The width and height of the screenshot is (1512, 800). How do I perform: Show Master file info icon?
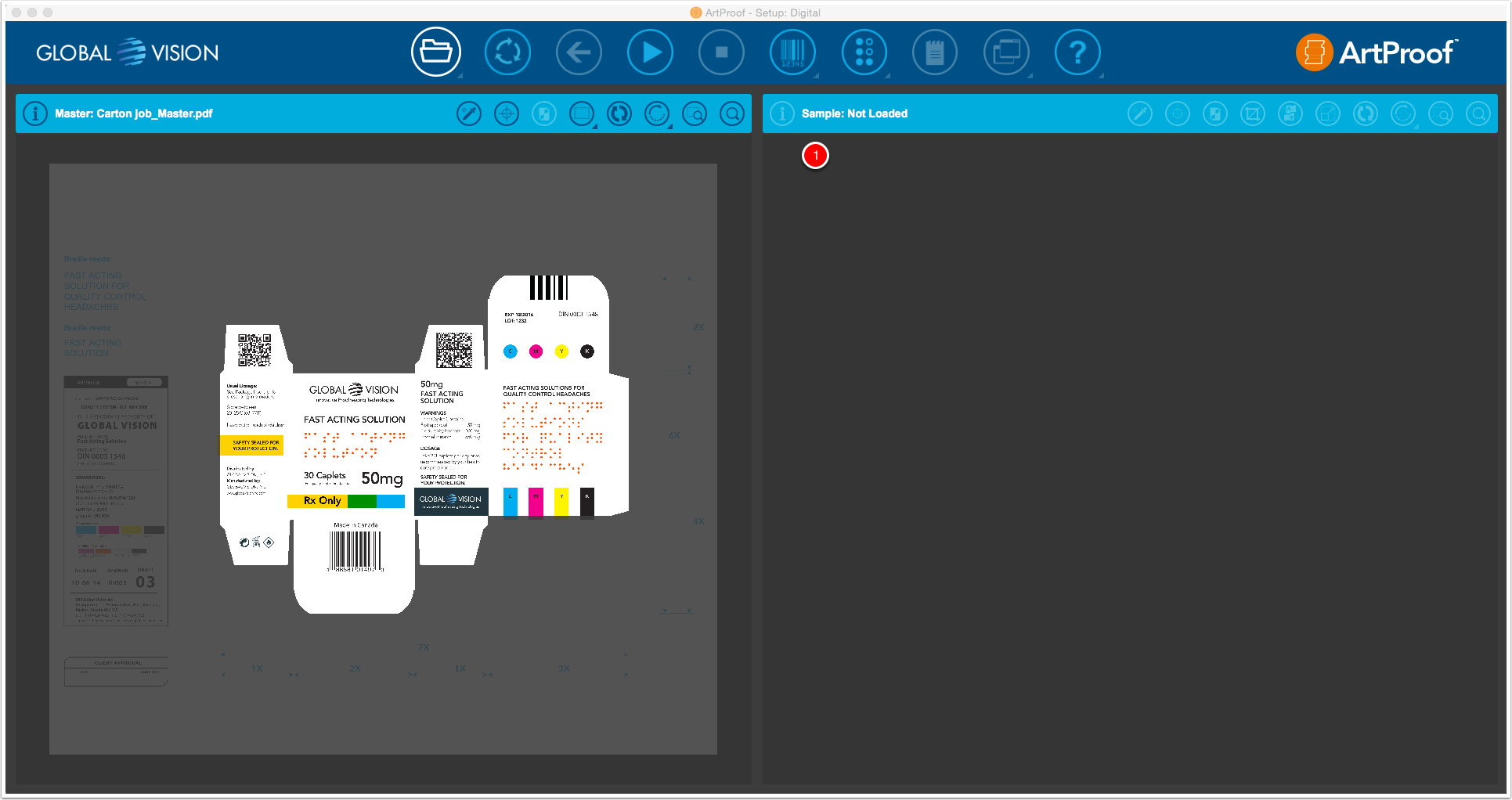[35, 114]
